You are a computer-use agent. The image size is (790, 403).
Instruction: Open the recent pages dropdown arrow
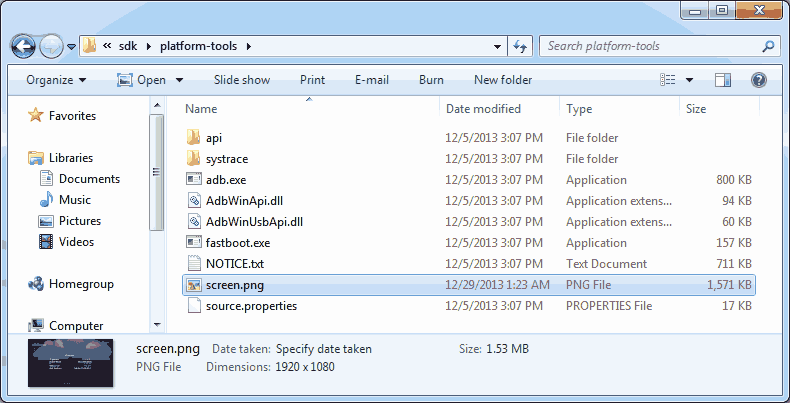(x=72, y=47)
